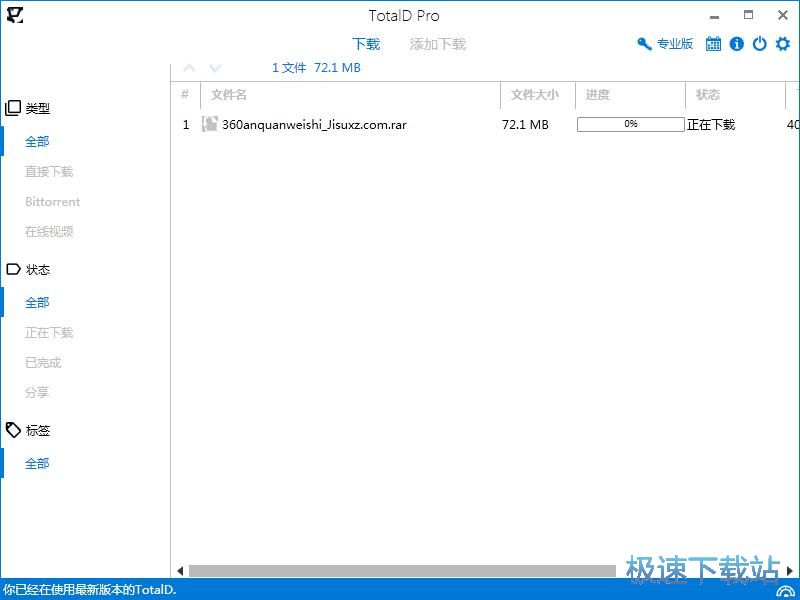Click the horizontal scrollbar thumb
Image resolution: width=800 pixels, height=600 pixels.
coord(402,570)
